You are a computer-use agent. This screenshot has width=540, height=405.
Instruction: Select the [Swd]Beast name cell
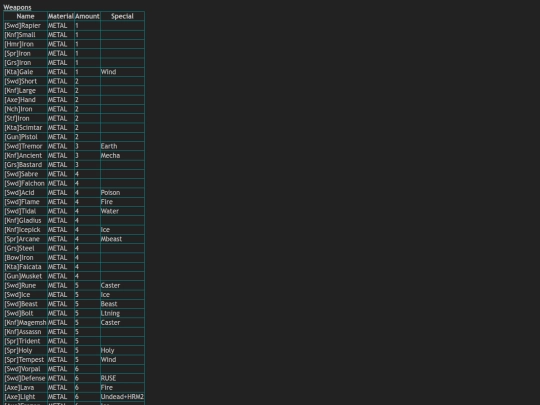25,304
